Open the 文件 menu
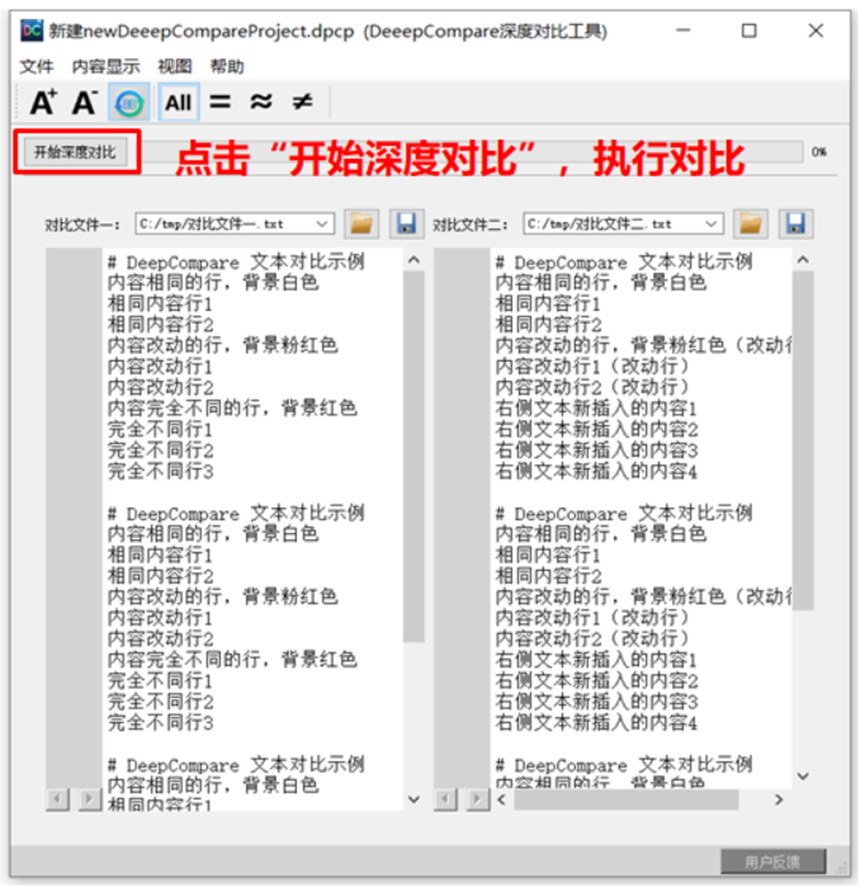 click(37, 67)
